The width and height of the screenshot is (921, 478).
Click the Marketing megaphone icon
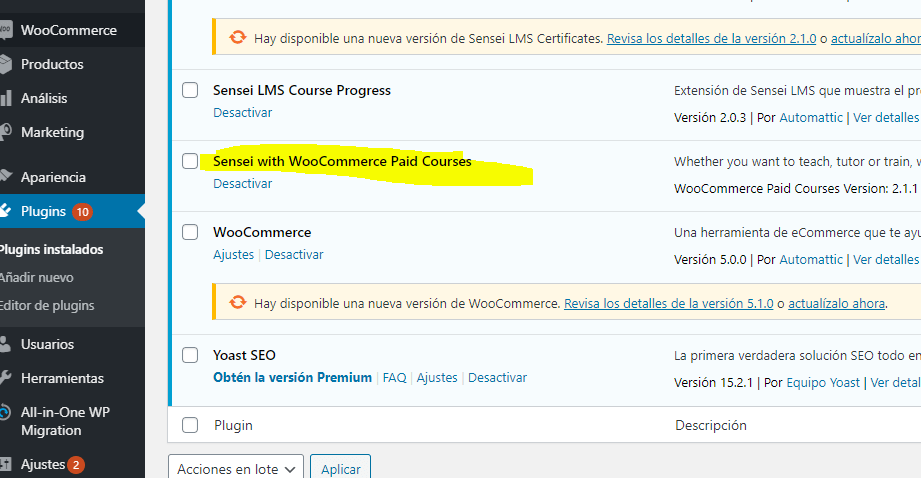click(5, 132)
